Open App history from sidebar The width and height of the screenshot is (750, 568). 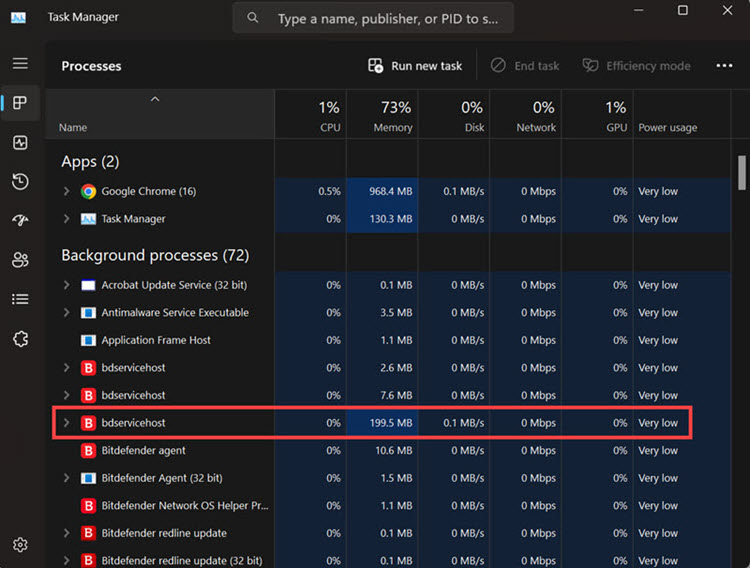[x=20, y=181]
